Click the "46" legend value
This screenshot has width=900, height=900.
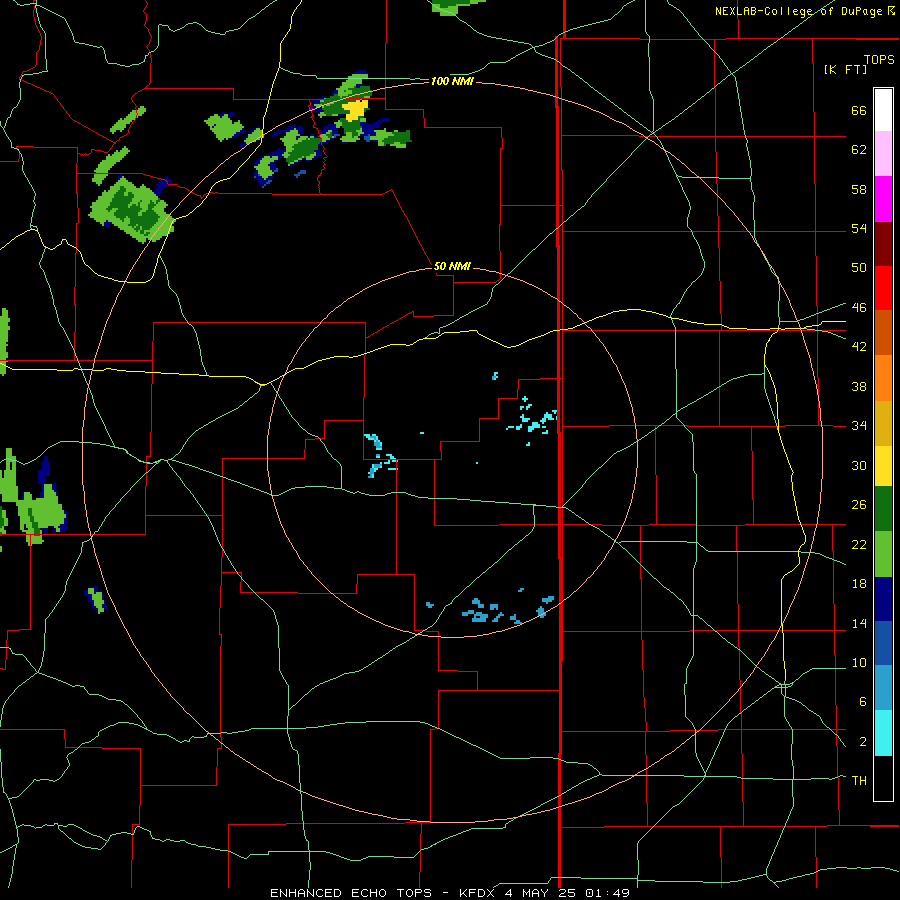[859, 307]
